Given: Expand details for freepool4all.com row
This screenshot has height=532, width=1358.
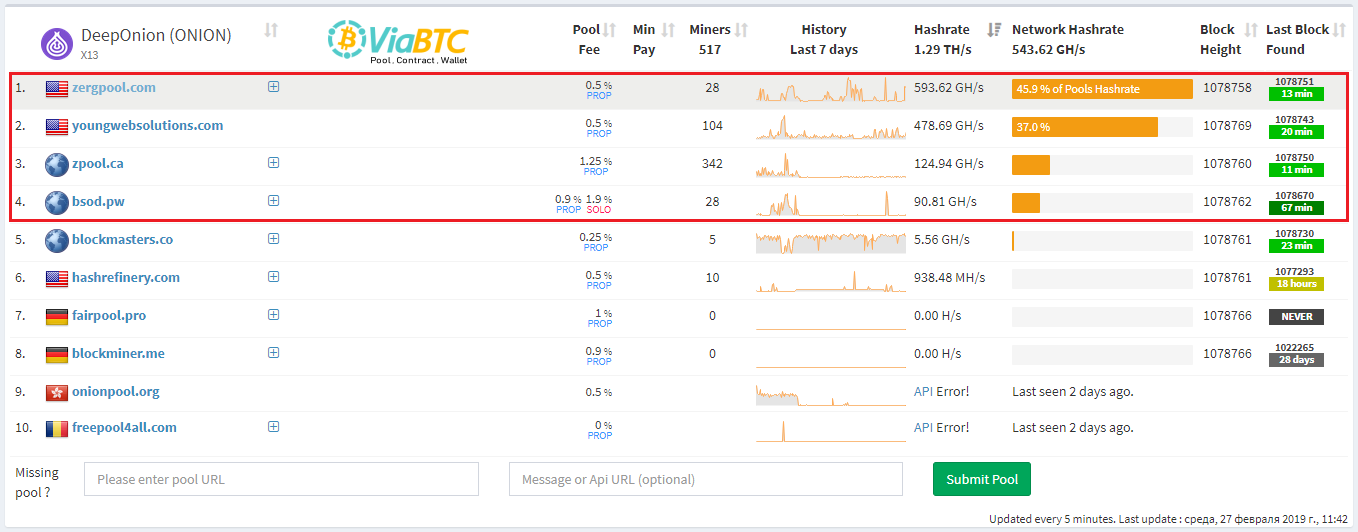Looking at the screenshot, I should click(273, 426).
